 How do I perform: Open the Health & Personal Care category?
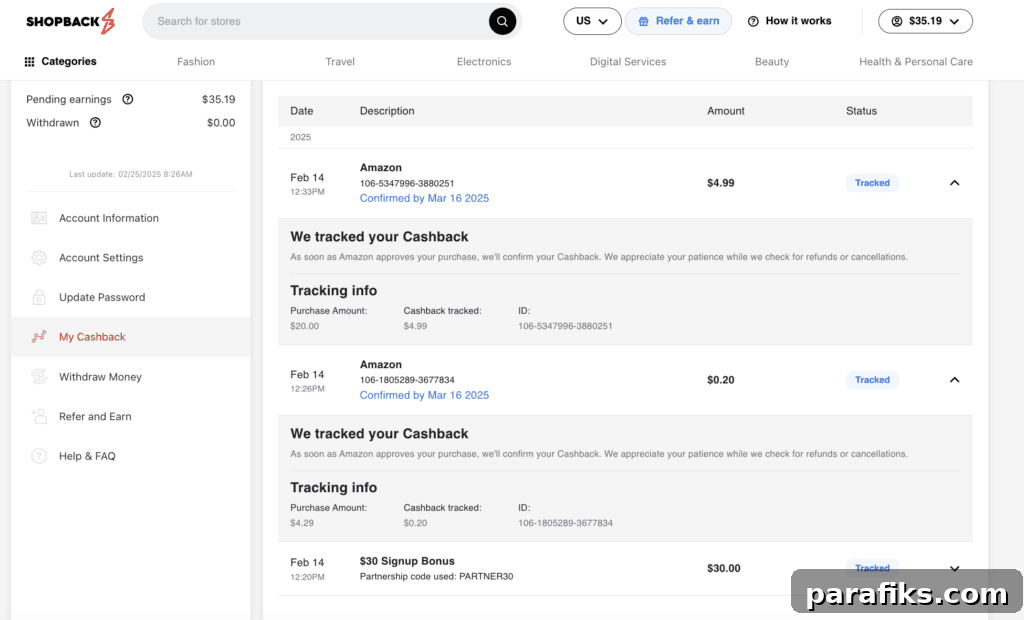coord(916,61)
